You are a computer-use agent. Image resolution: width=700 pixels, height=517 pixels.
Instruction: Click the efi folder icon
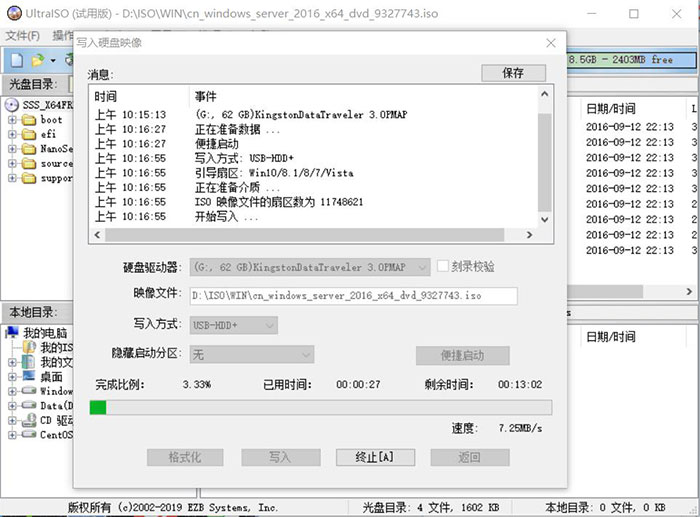click(x=29, y=134)
